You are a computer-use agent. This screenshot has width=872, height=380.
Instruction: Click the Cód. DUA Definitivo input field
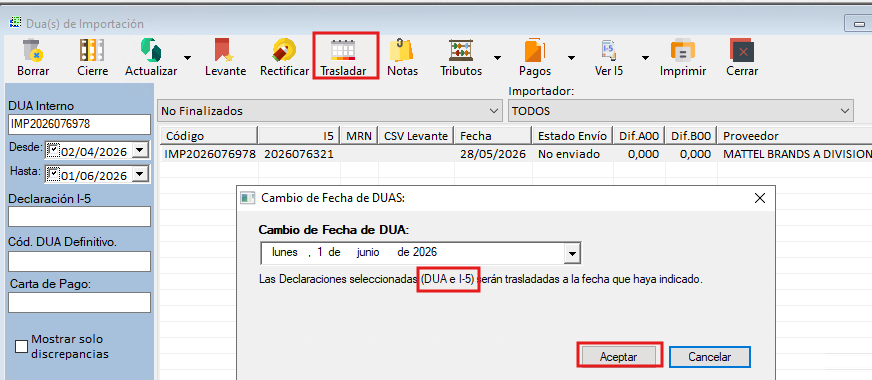[x=80, y=261]
